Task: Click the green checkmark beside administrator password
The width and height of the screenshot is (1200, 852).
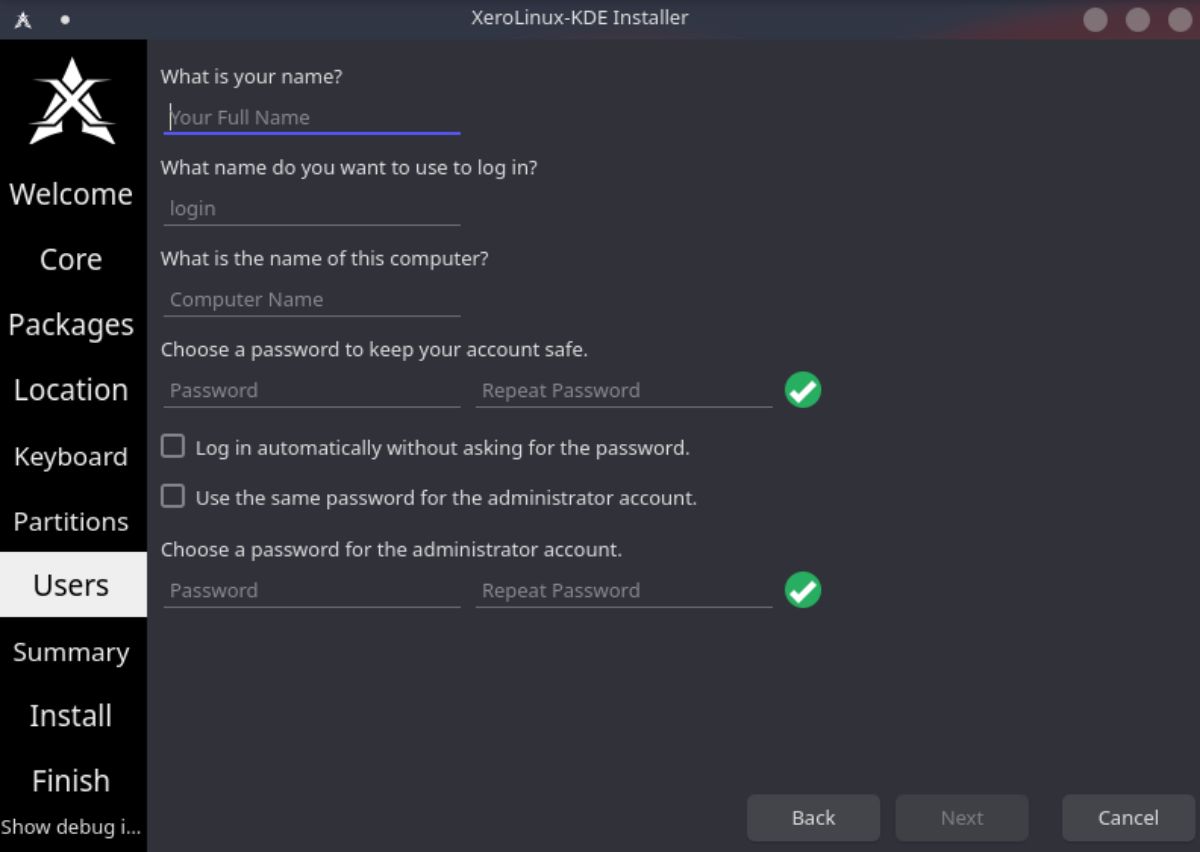Action: [x=803, y=590]
